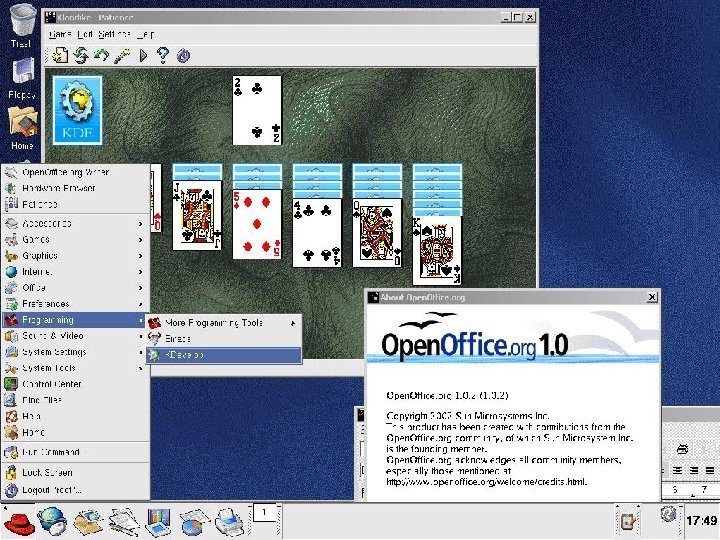Click the magic wand Hint icon
Screen dimensions: 720x540
(x=122, y=56)
